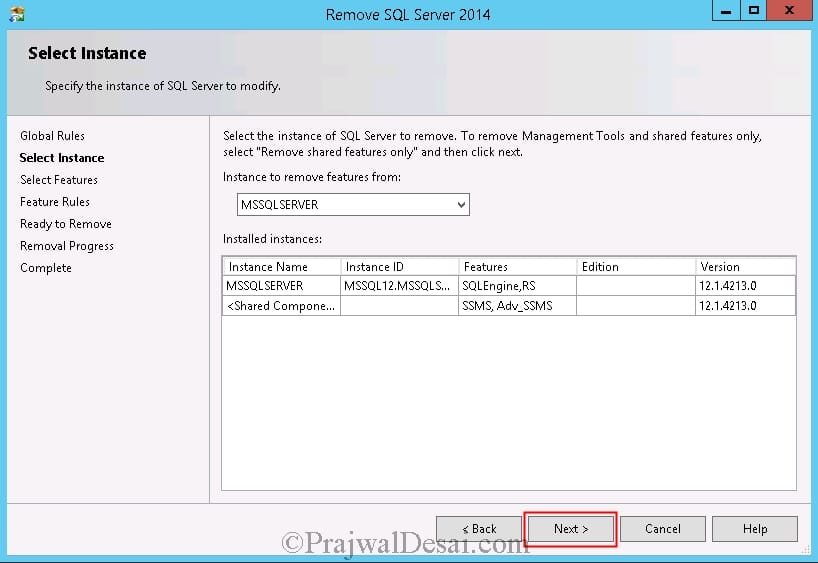The image size is (818, 563).
Task: Click the MSSQL12.MSSQLS... instance ID cell
Action: coord(400,285)
